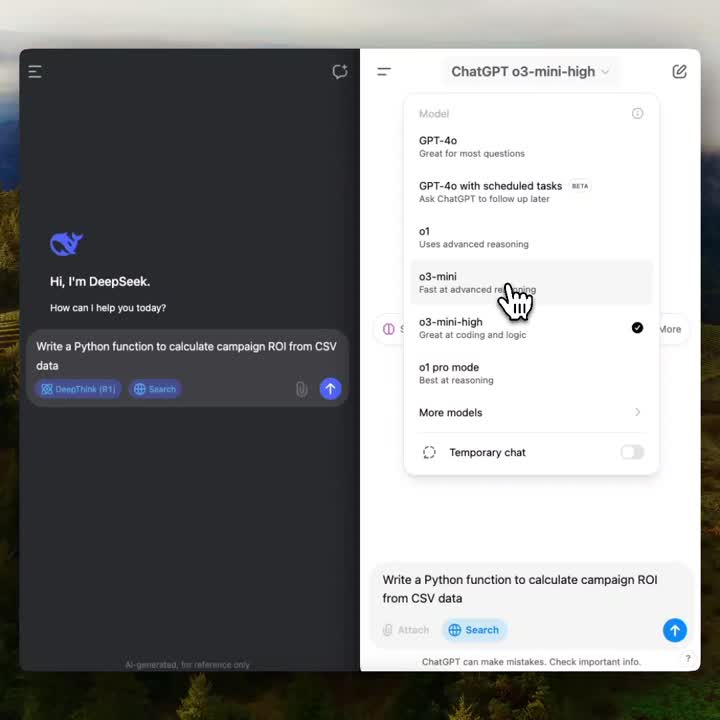720x720 pixels.
Task: Click the purple suggestion chip icon
Action: [x=388, y=329]
